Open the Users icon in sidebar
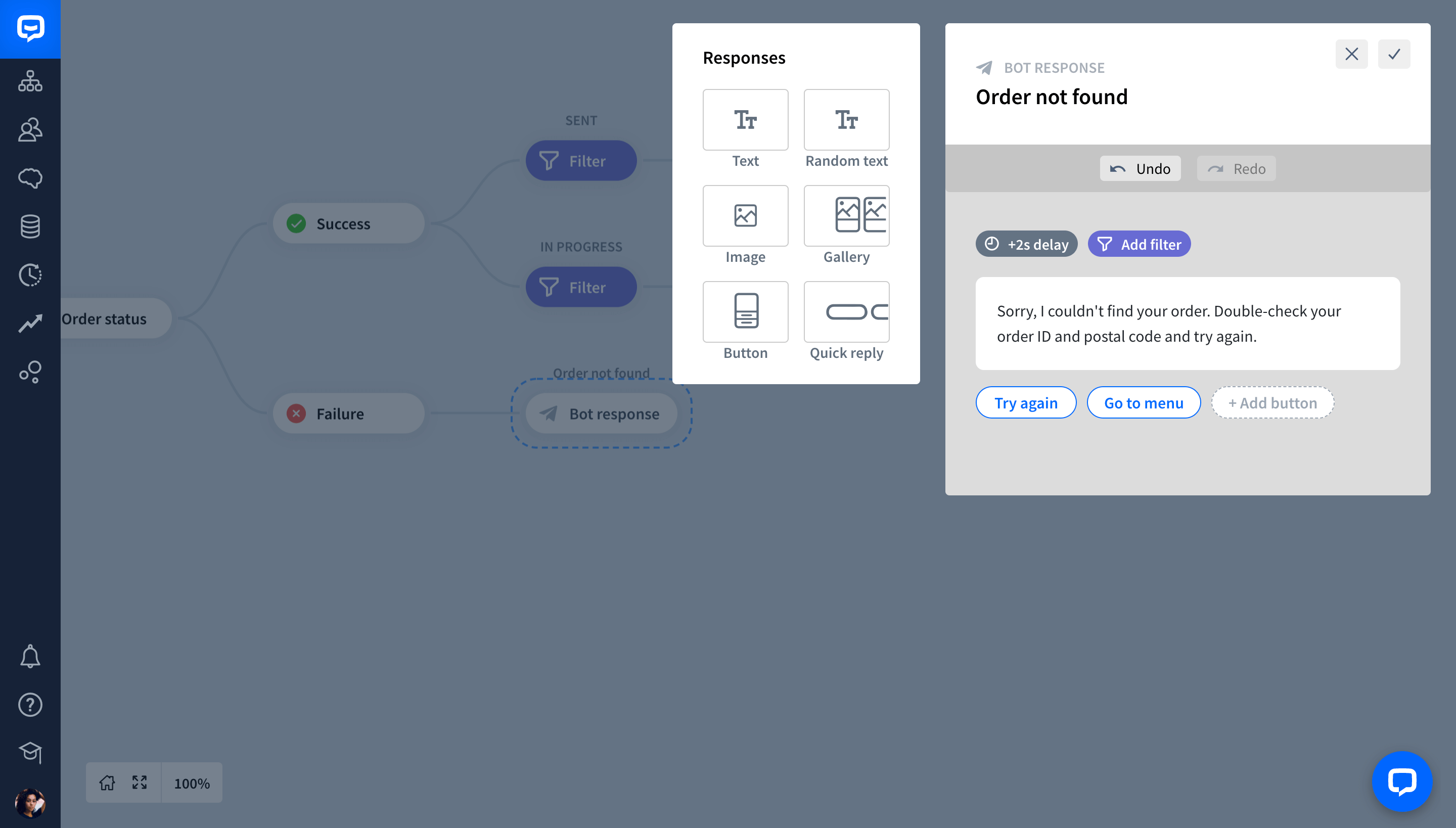The height and width of the screenshot is (828, 1456). click(x=30, y=129)
